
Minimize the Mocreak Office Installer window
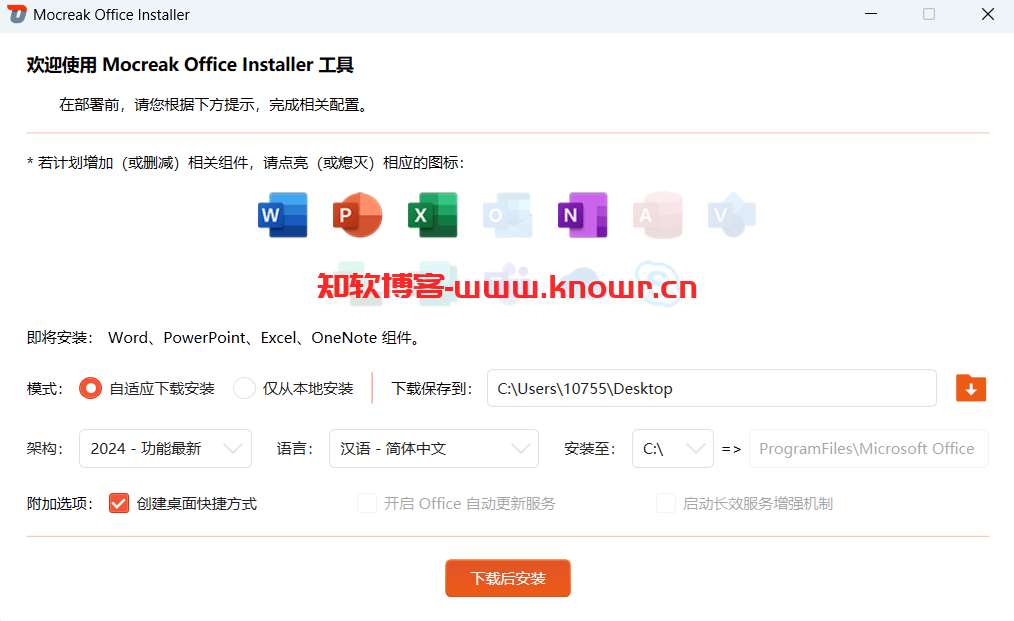(871, 14)
